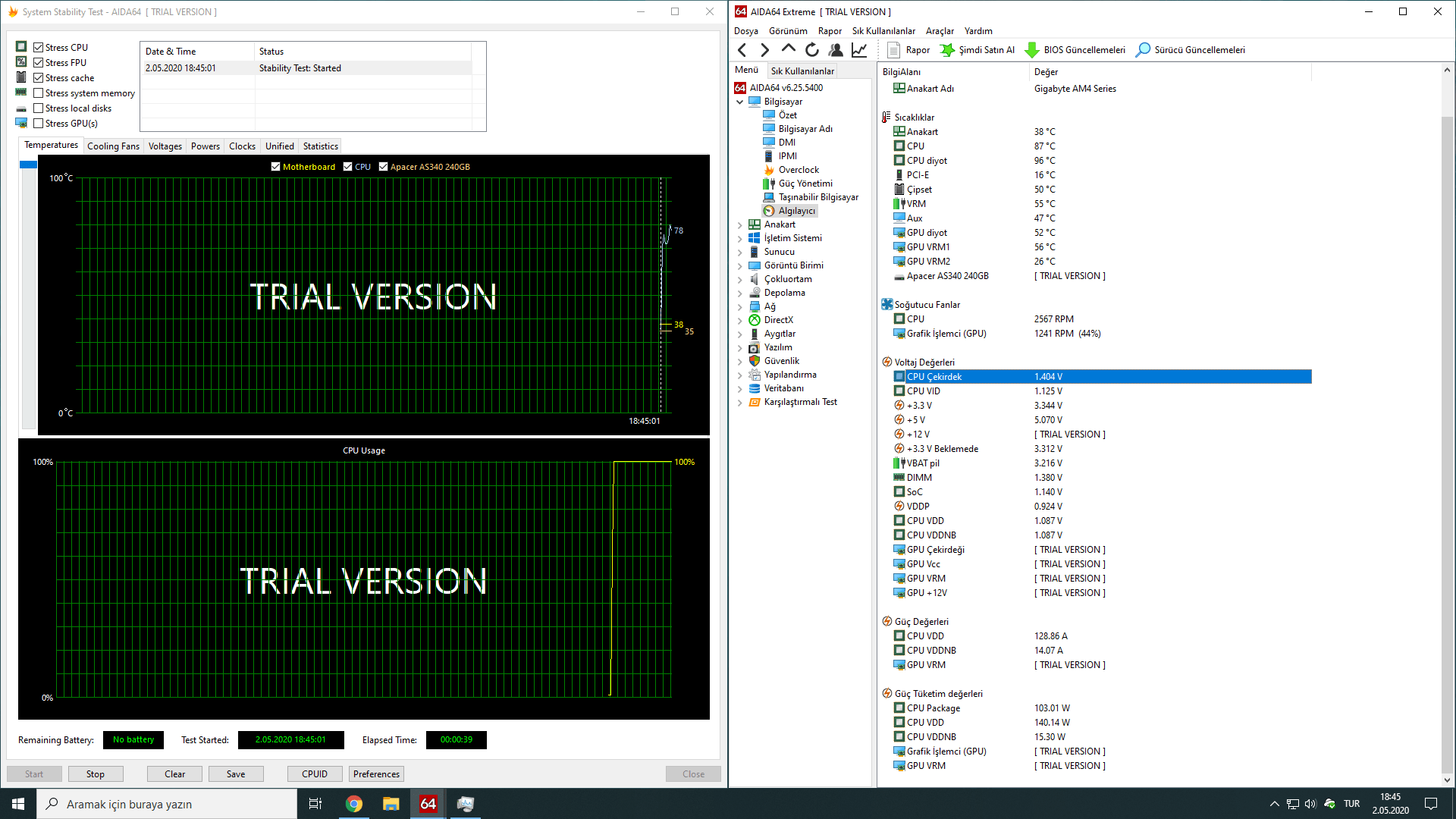This screenshot has width=1456, height=819.
Task: Open the Favorites user icon in toolbar
Action: pyautogui.click(x=836, y=50)
